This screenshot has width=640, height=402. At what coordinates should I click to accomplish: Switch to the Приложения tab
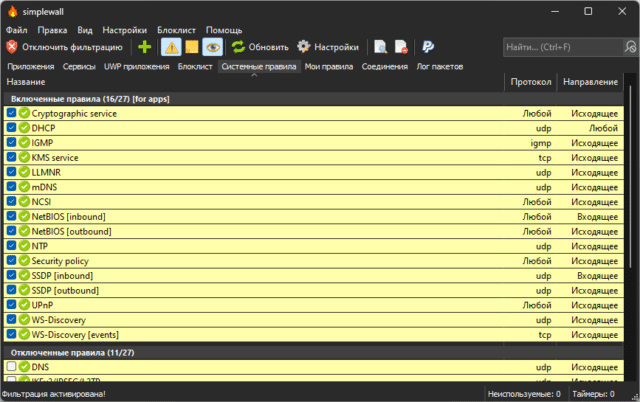tap(31, 67)
